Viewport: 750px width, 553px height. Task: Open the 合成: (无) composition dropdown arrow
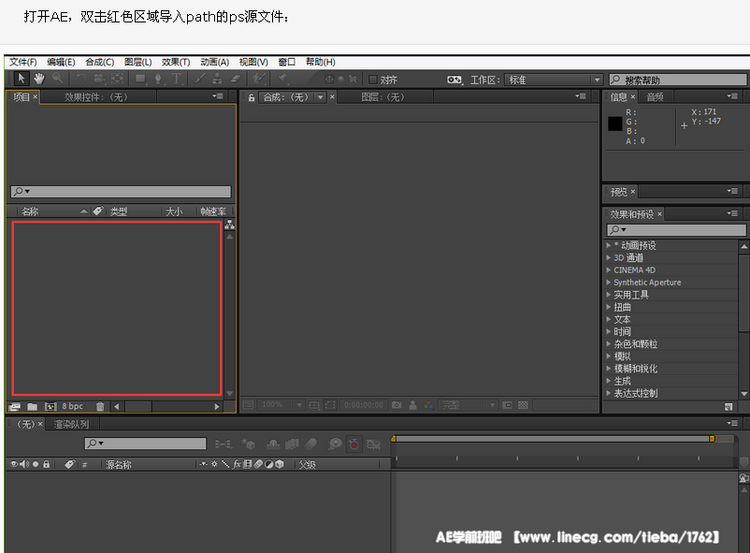(320, 97)
